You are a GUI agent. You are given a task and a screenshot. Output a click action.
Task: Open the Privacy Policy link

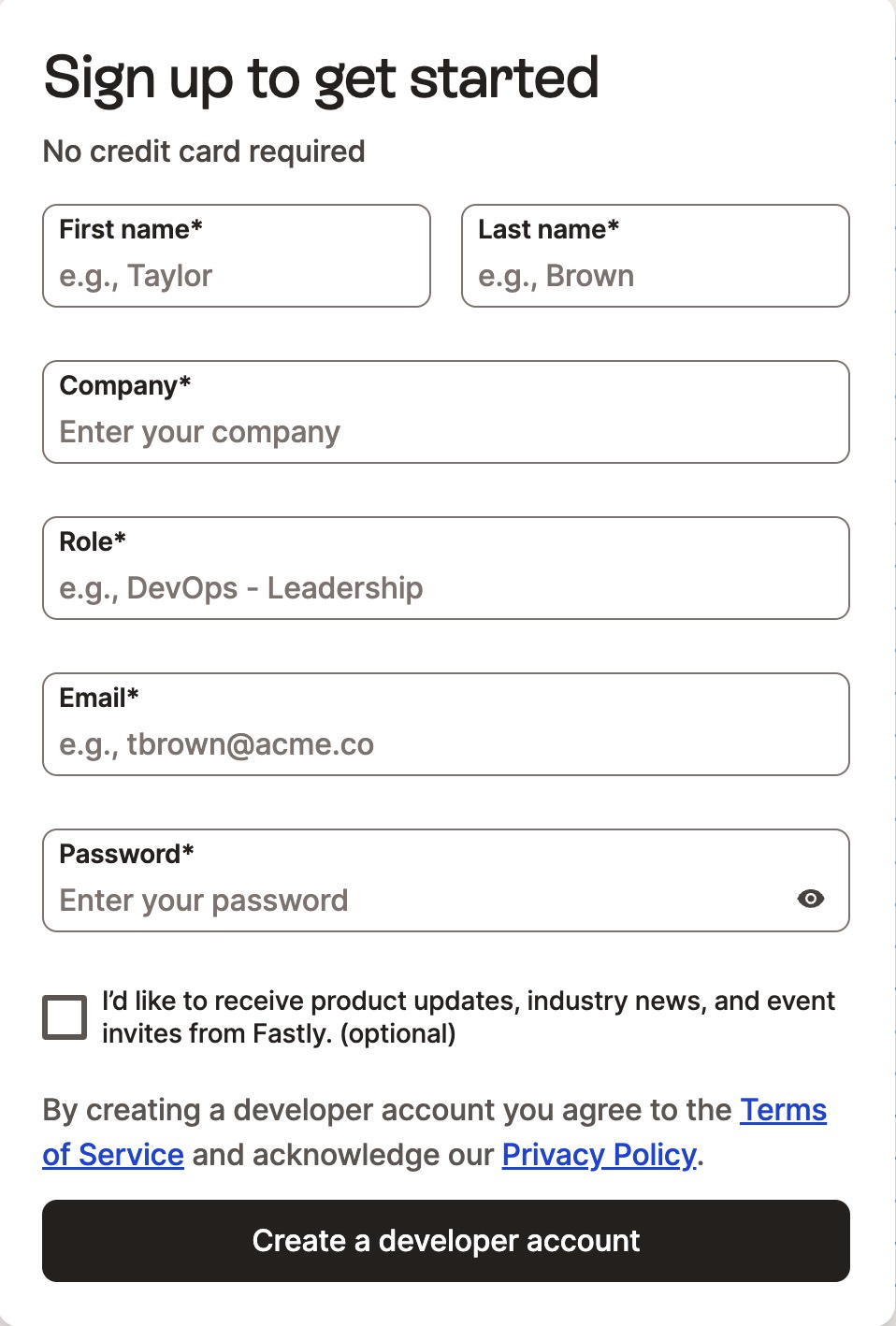click(x=599, y=1155)
